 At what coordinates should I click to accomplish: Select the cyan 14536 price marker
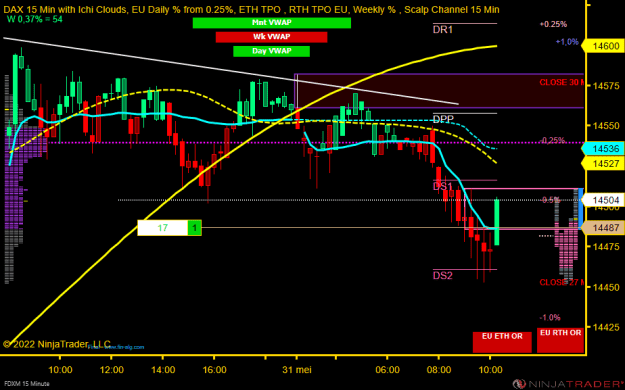pyautogui.click(x=603, y=149)
